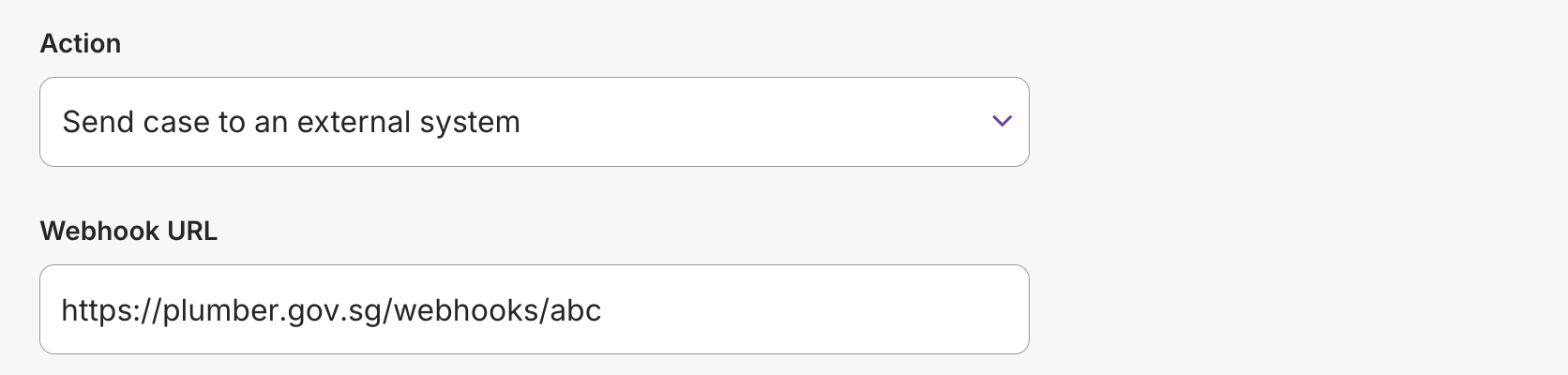The image size is (1568, 375).
Task: Expand the "Send case to an external system" selector
Action: pyautogui.click(x=534, y=122)
